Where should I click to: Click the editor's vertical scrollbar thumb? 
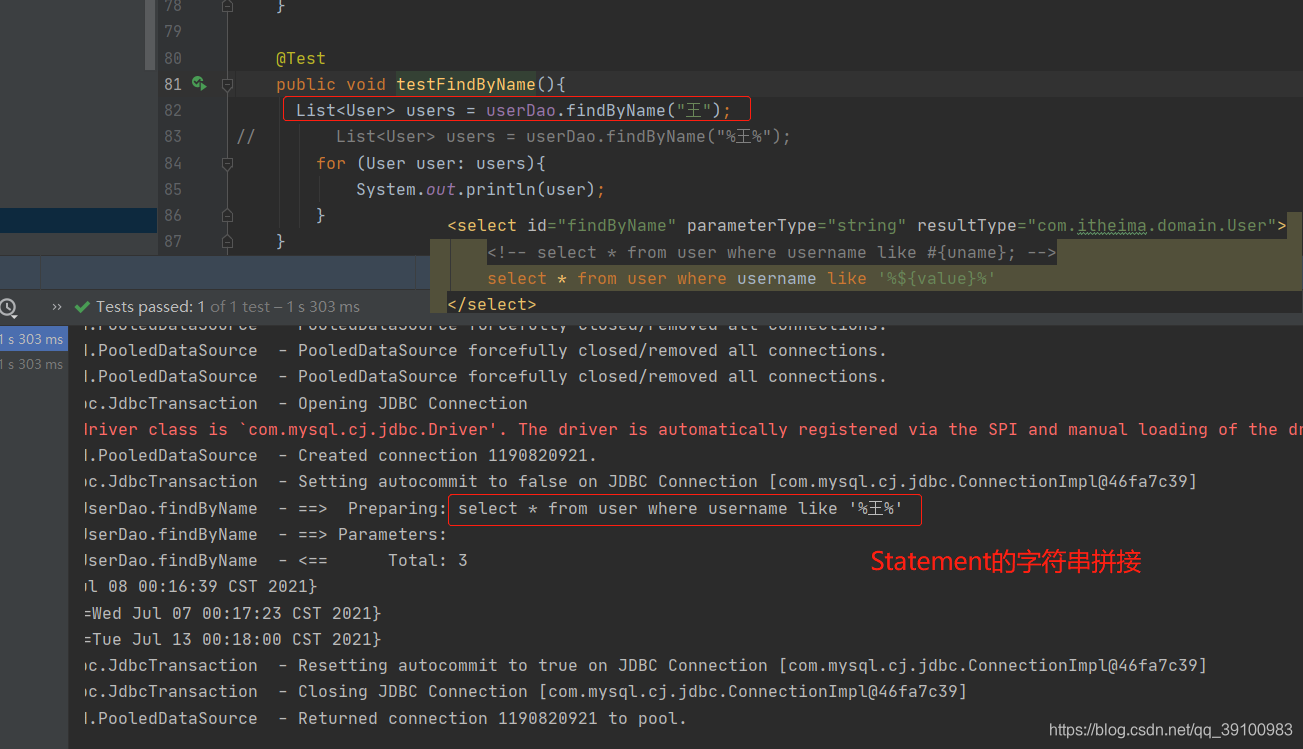[150, 33]
